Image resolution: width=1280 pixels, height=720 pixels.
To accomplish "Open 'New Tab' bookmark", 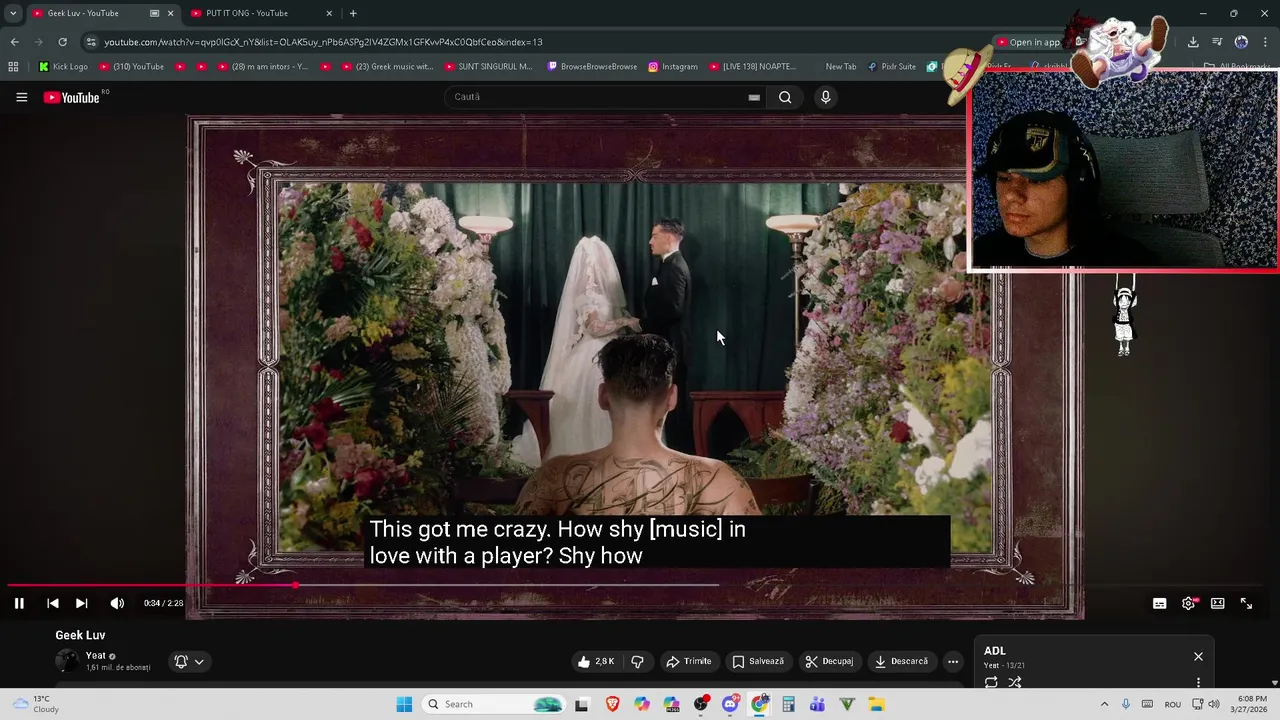I will click(x=840, y=67).
